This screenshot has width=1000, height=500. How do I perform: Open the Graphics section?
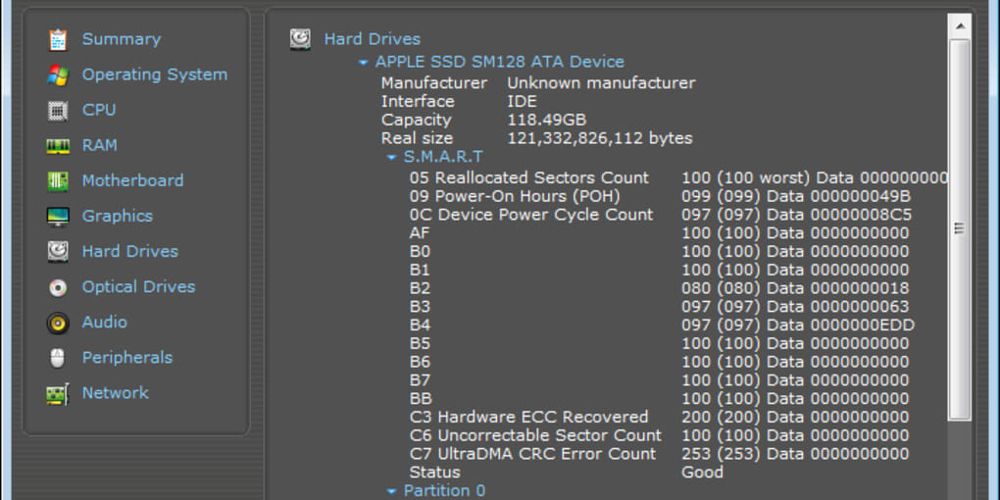click(x=117, y=216)
